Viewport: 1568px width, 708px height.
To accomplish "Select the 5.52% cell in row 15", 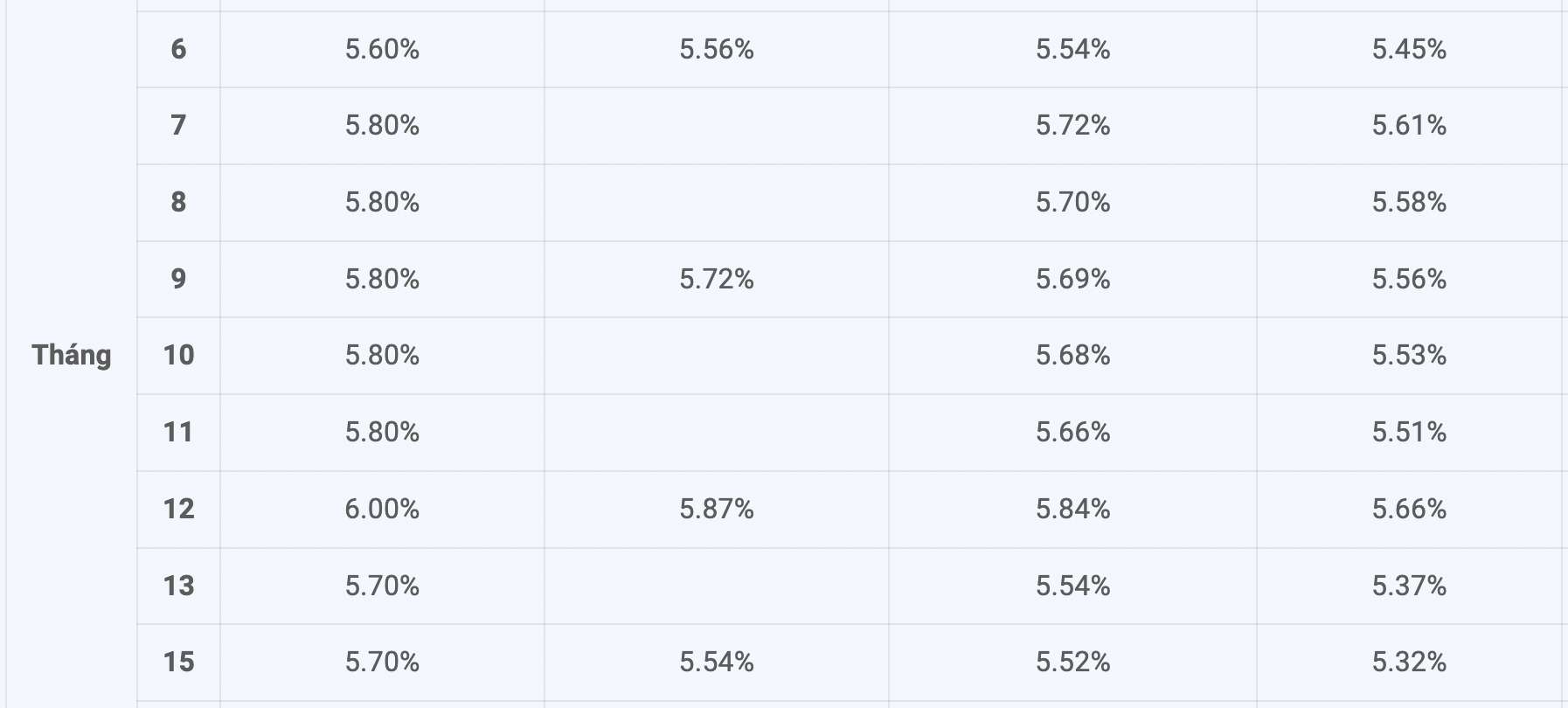I will tap(1073, 662).
